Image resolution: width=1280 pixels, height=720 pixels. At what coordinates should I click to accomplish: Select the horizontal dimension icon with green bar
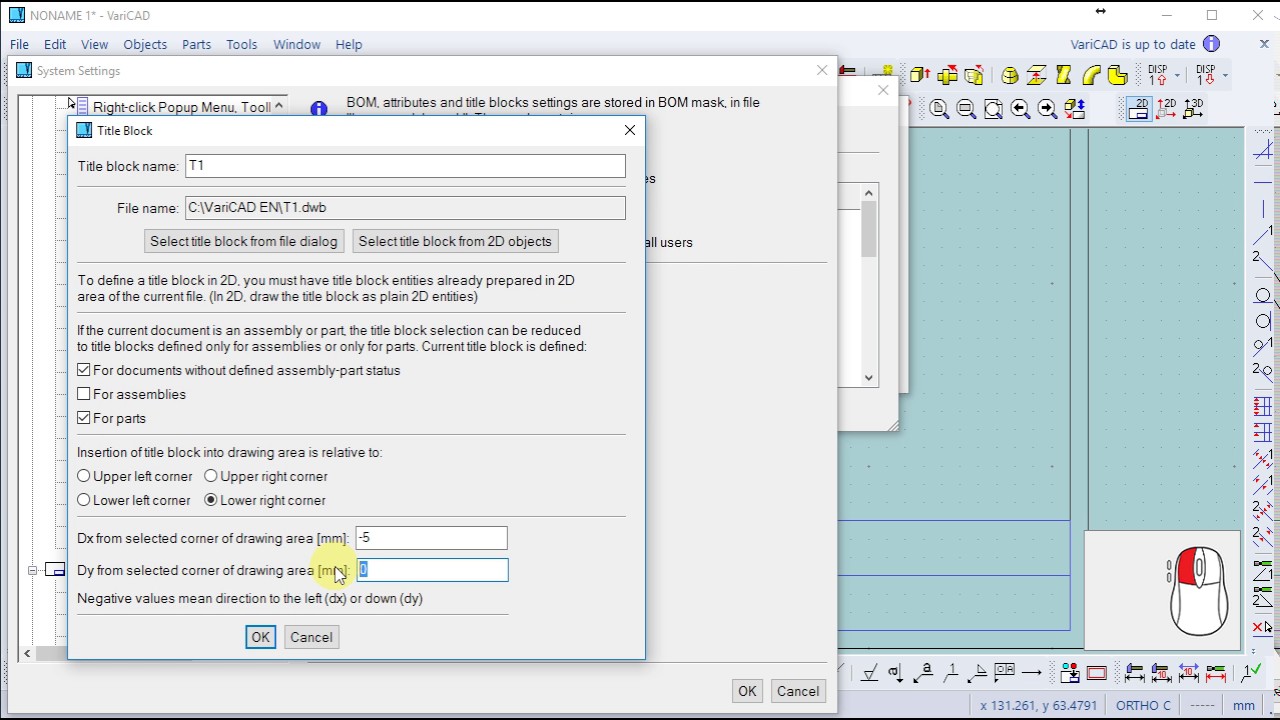pos(1135,673)
